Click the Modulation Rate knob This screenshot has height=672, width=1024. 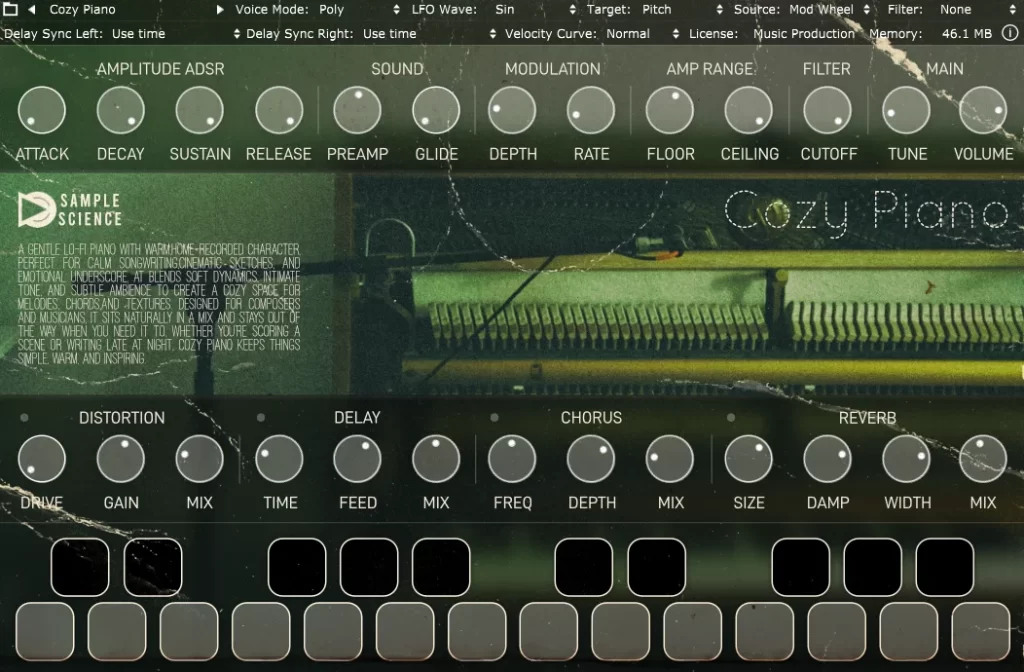click(x=591, y=110)
